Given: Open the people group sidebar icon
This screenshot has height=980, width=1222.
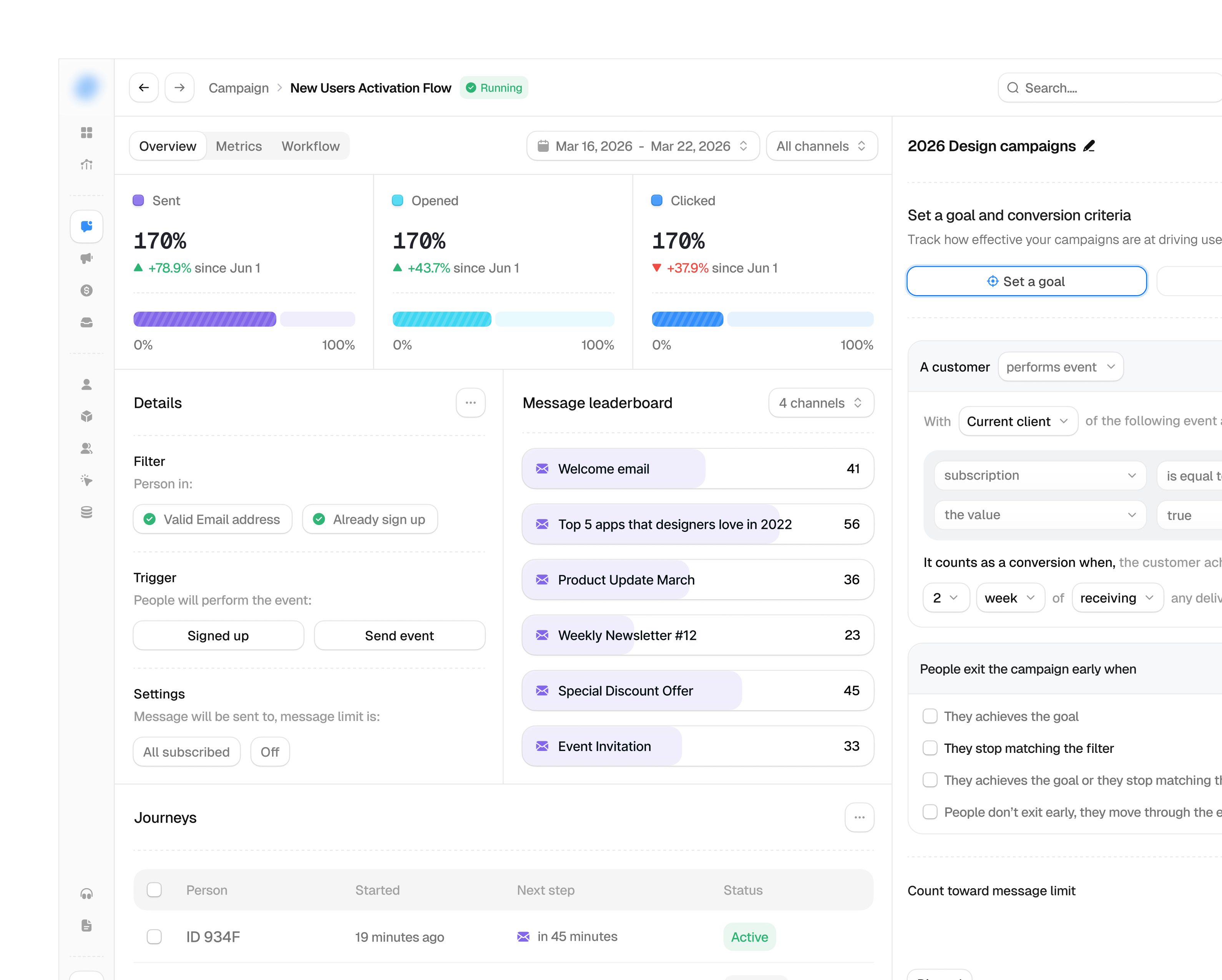Looking at the screenshot, I should [86, 448].
